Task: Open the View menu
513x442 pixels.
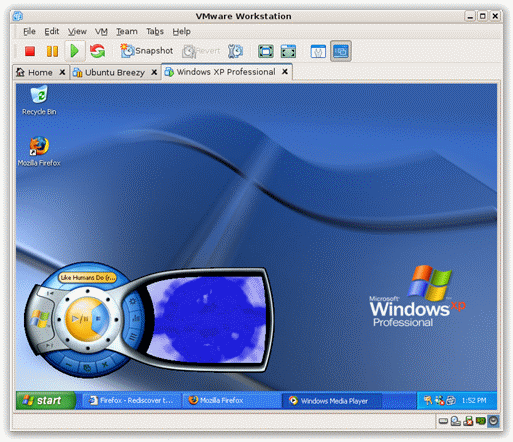Action: [x=77, y=31]
